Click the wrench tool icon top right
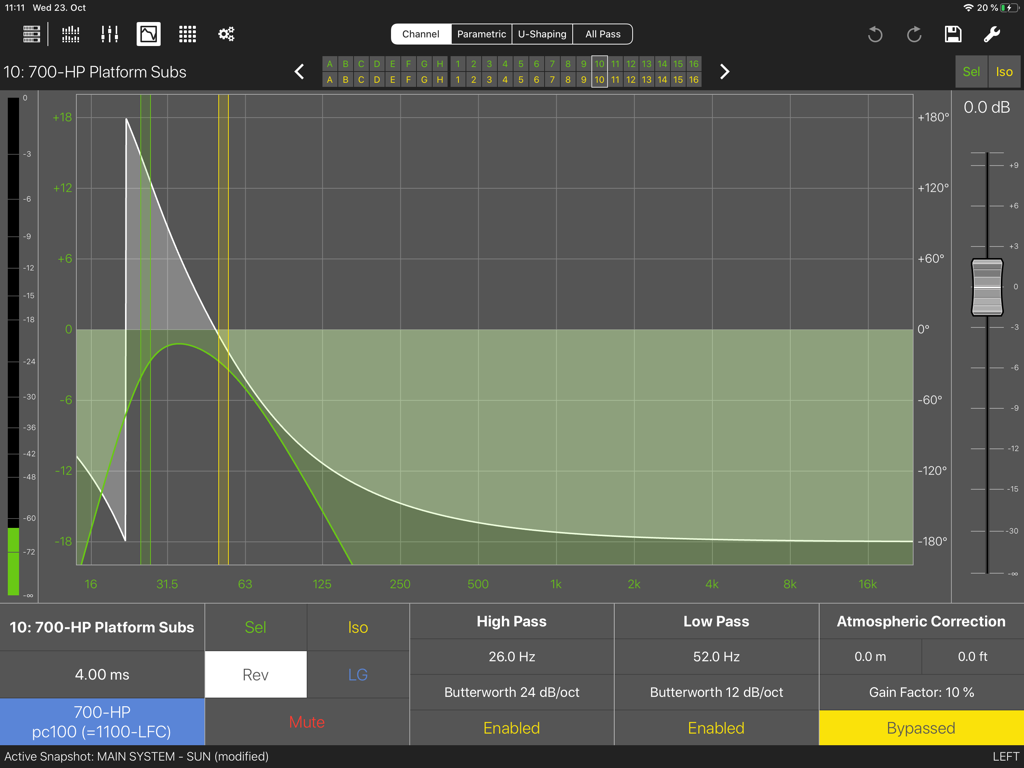Screen dimensions: 1024x768 [992, 33]
